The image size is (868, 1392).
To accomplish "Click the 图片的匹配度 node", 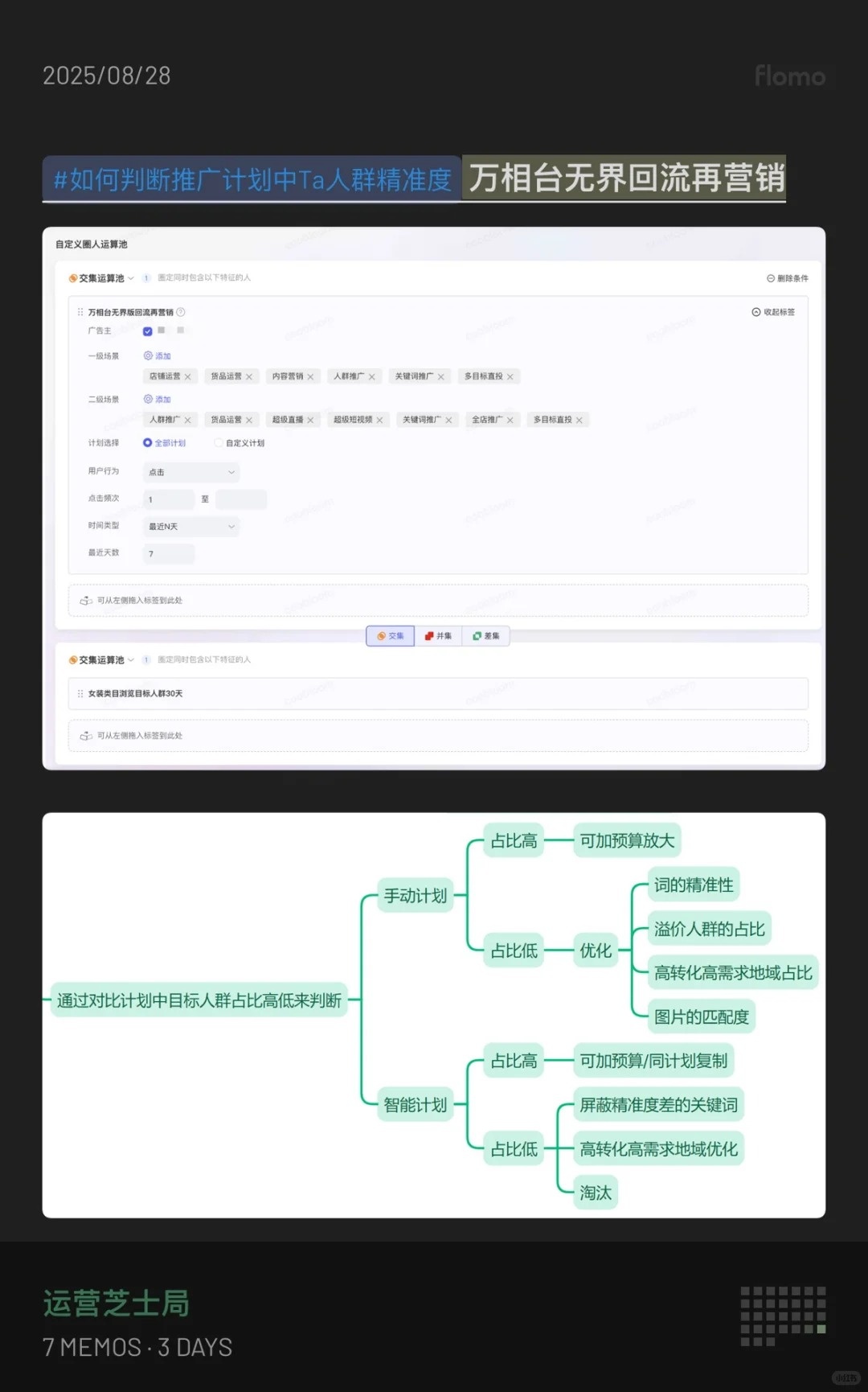I will (x=702, y=1017).
